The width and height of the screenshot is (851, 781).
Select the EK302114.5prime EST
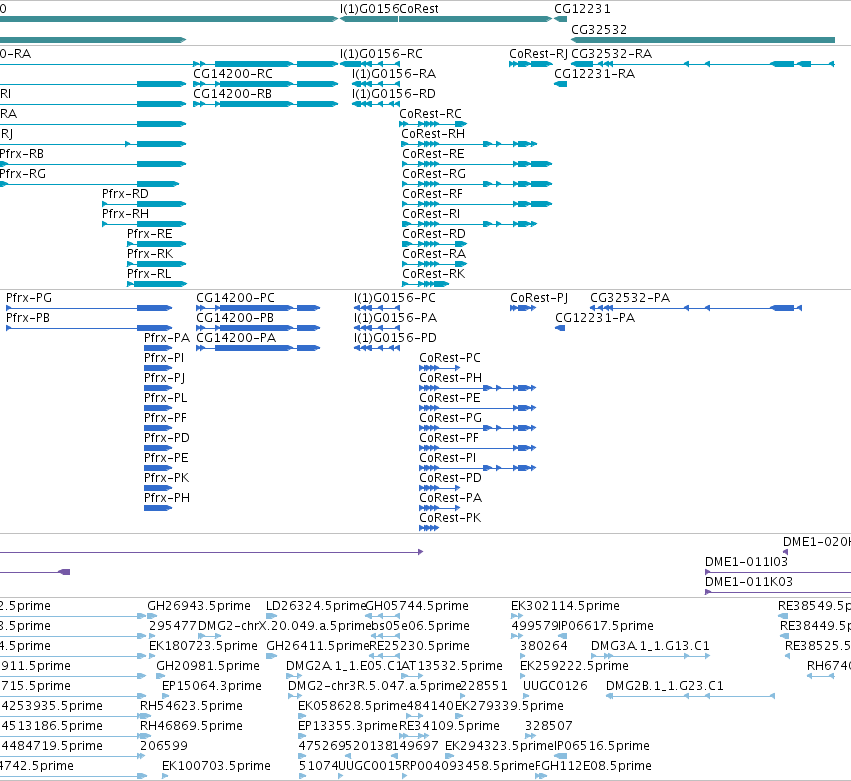565,606
